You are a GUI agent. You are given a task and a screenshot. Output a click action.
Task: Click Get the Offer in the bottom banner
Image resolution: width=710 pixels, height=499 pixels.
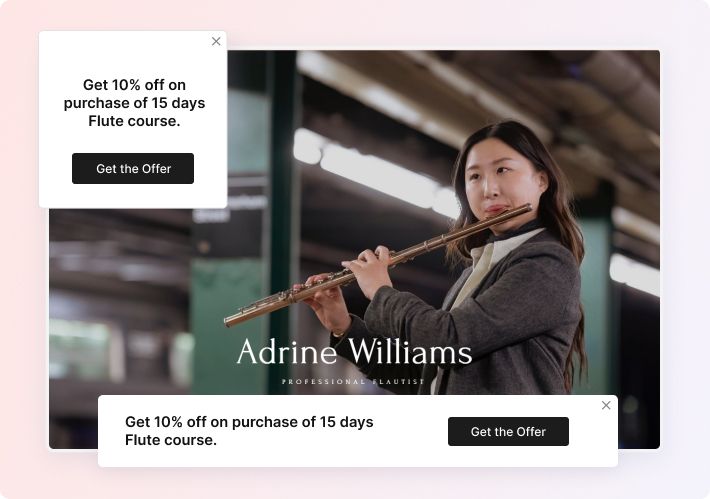click(508, 432)
